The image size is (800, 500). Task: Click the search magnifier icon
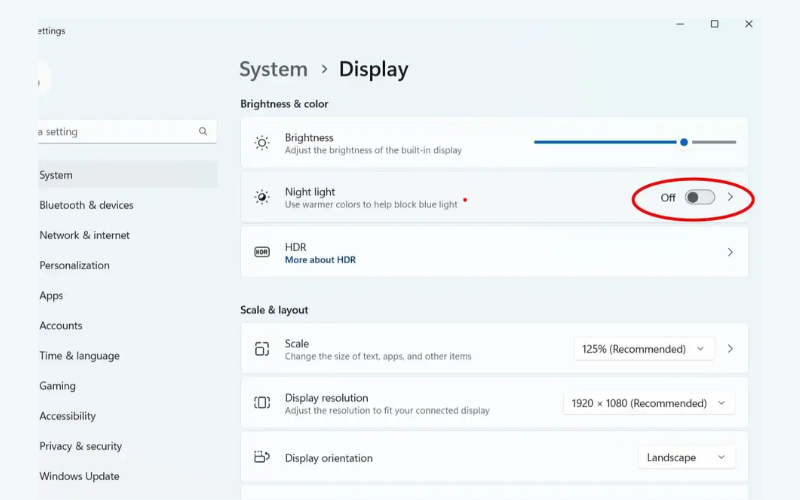coord(203,132)
